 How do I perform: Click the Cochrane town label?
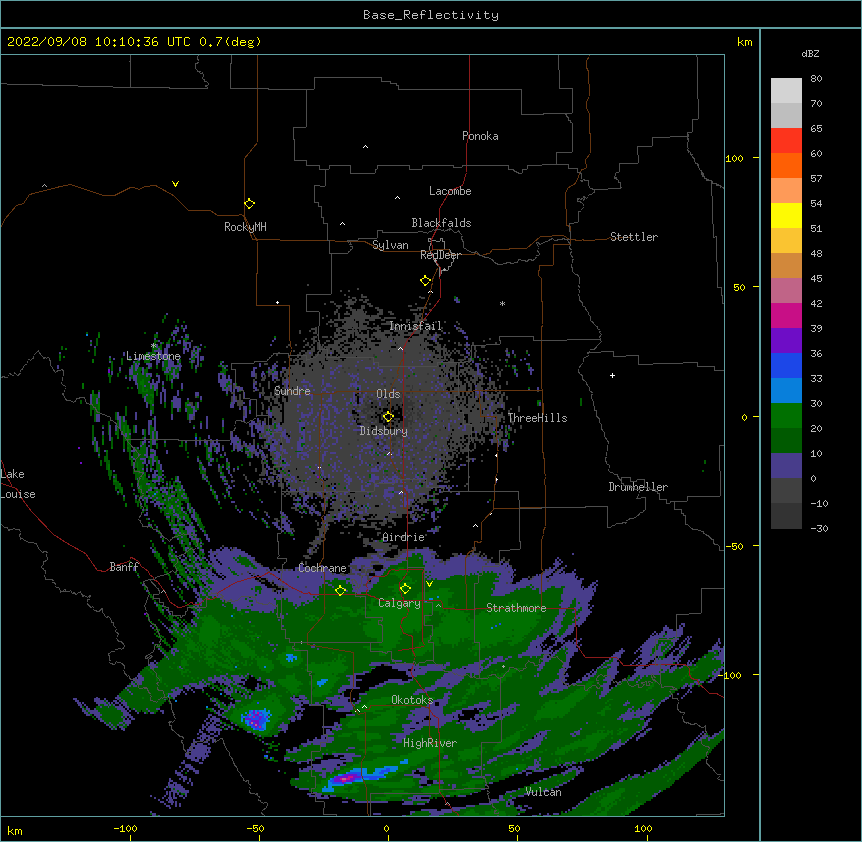pyautogui.click(x=322, y=568)
